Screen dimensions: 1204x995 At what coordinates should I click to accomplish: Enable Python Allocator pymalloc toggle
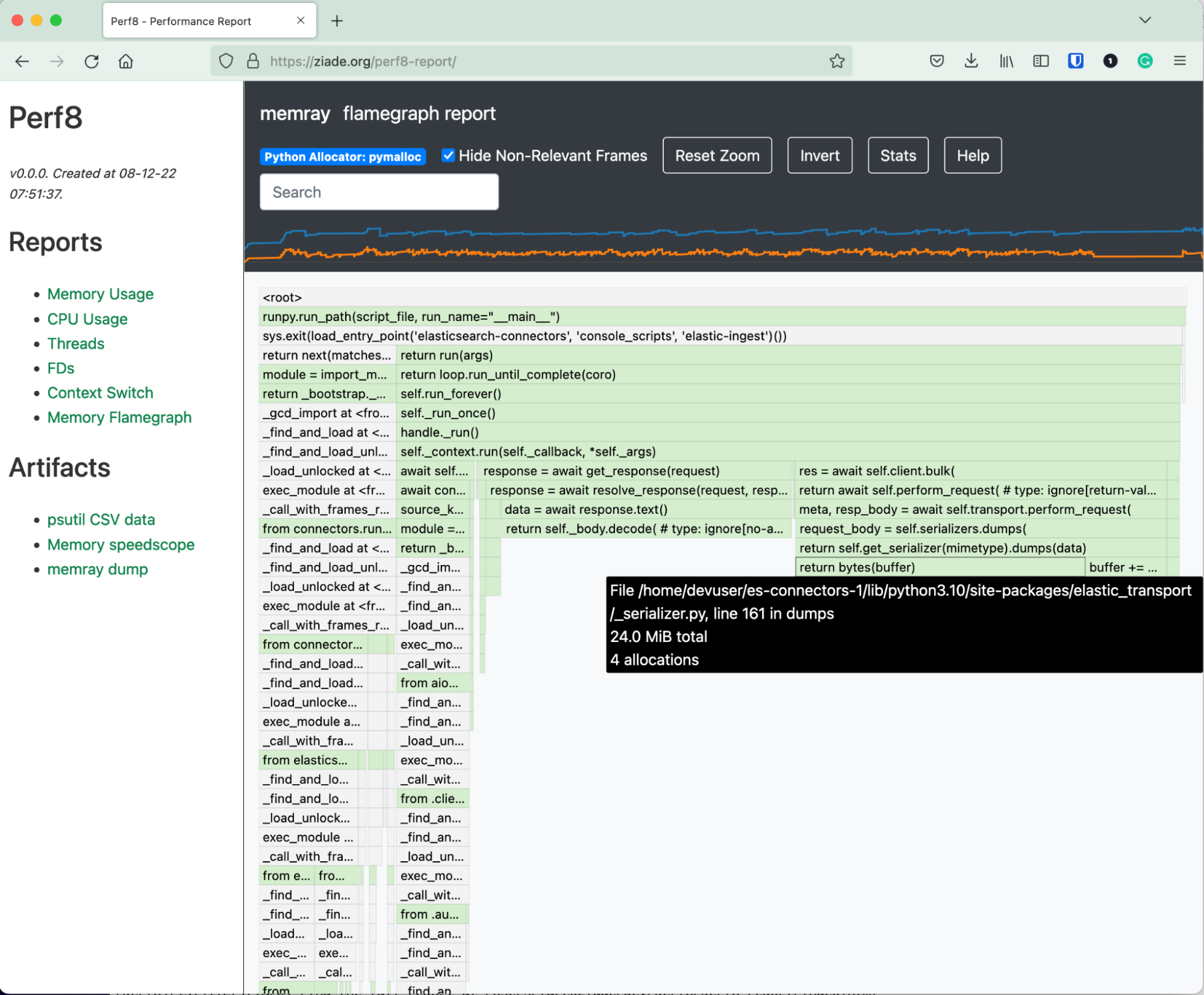[x=343, y=154]
